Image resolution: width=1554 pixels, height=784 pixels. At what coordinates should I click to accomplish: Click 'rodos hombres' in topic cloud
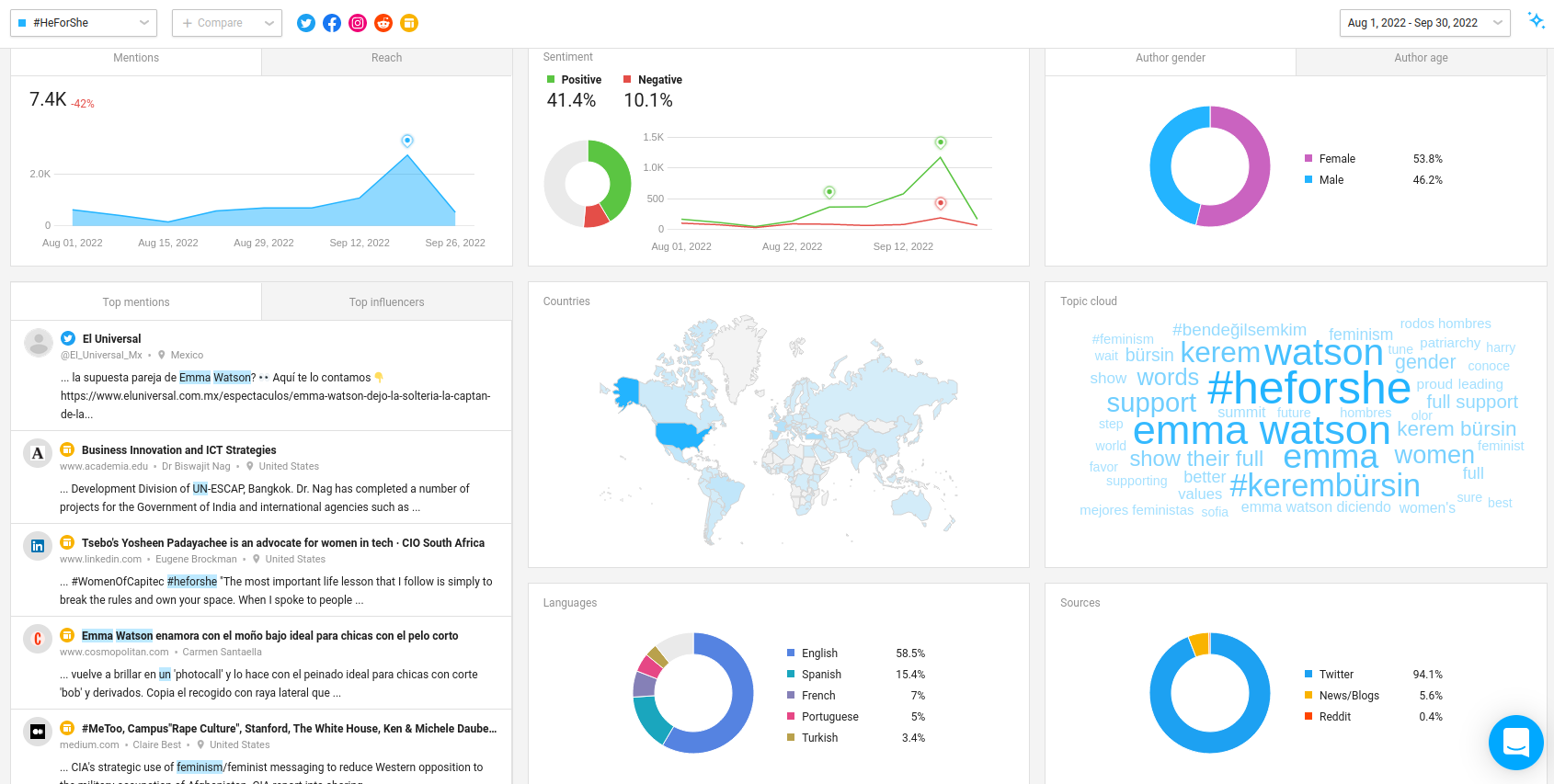pyautogui.click(x=1445, y=324)
